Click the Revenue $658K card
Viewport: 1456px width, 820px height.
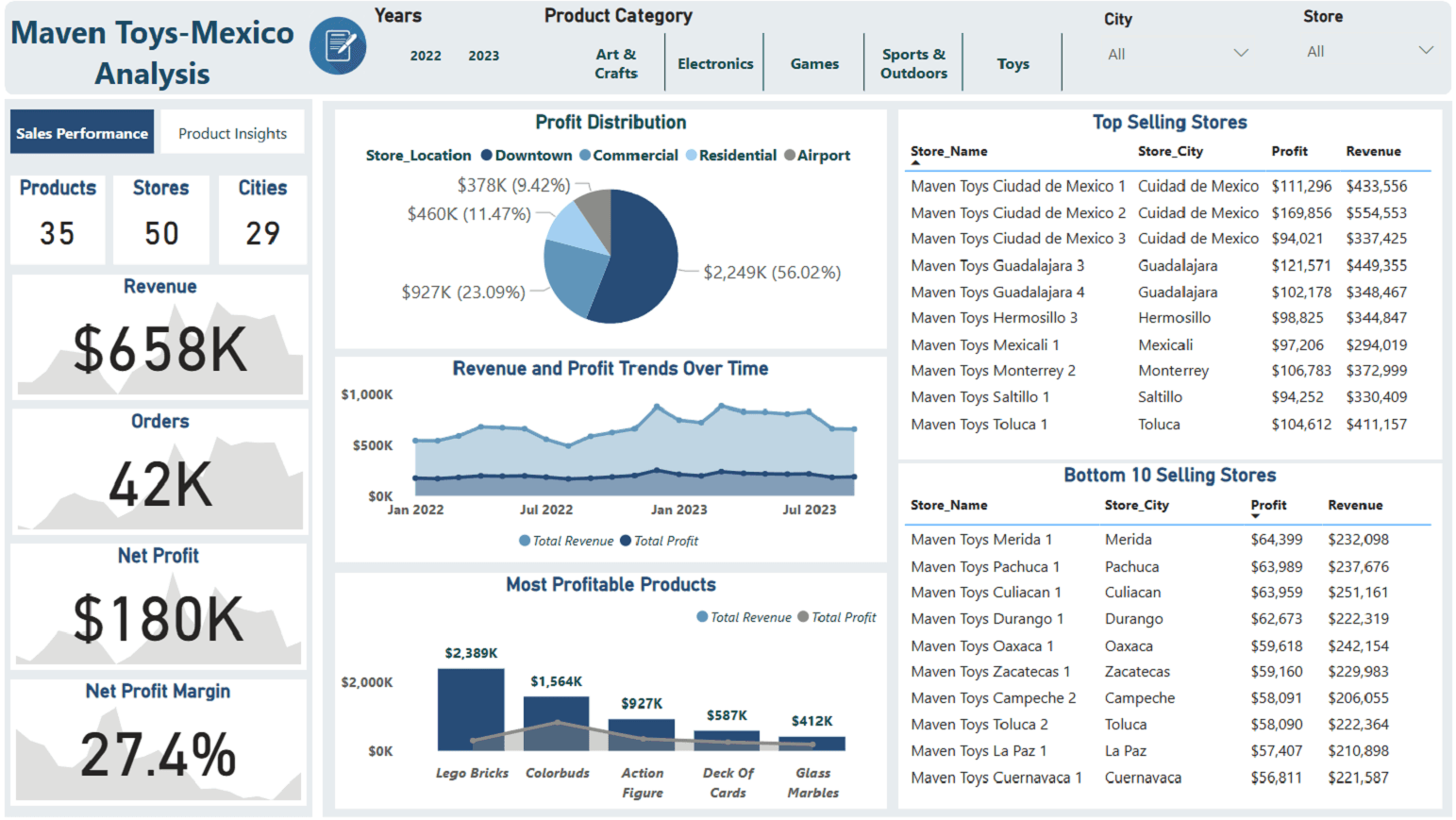pyautogui.click(x=159, y=335)
